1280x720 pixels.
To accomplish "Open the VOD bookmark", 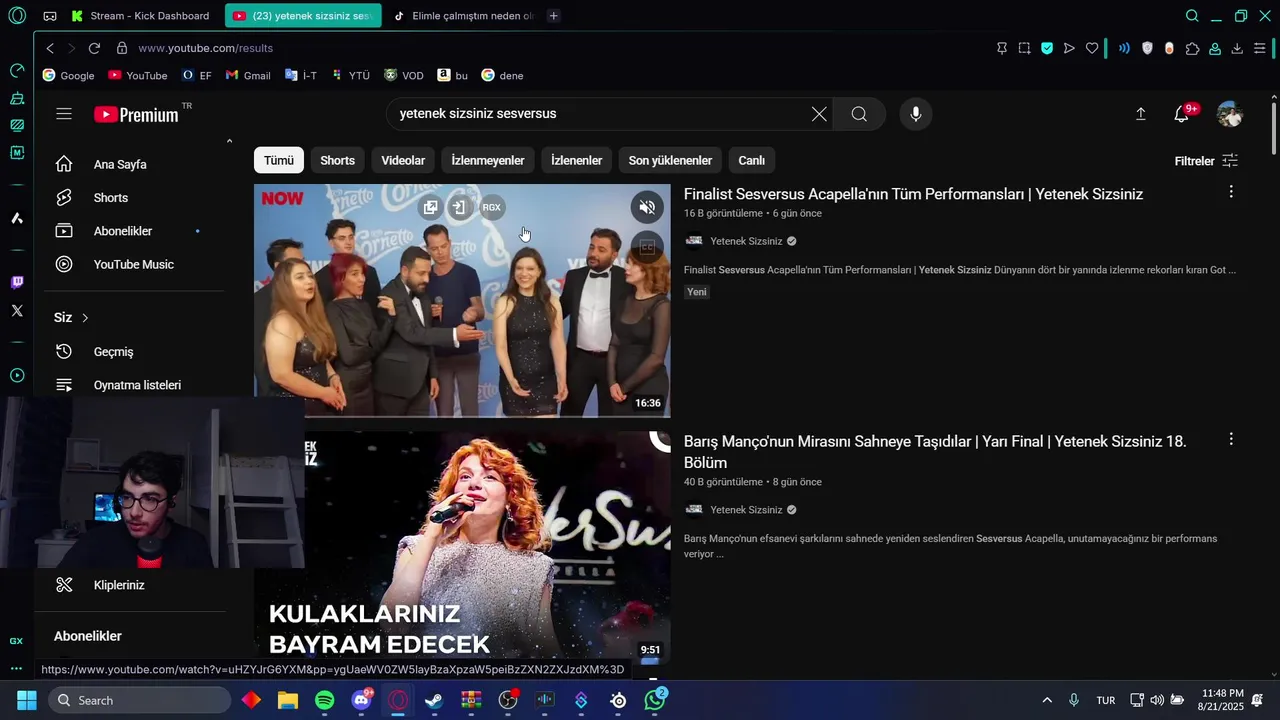I will 404,75.
